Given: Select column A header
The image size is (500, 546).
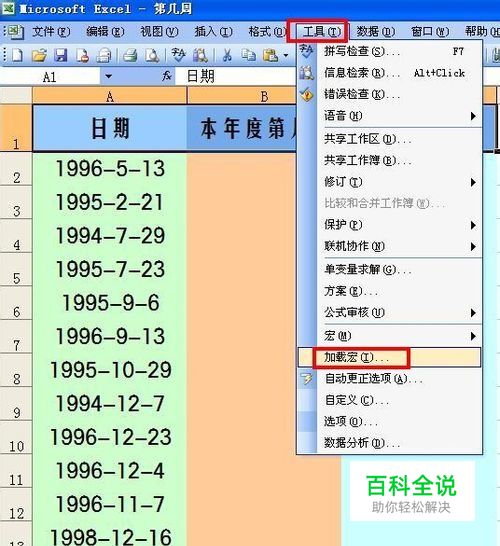Looking at the screenshot, I should 110,96.
